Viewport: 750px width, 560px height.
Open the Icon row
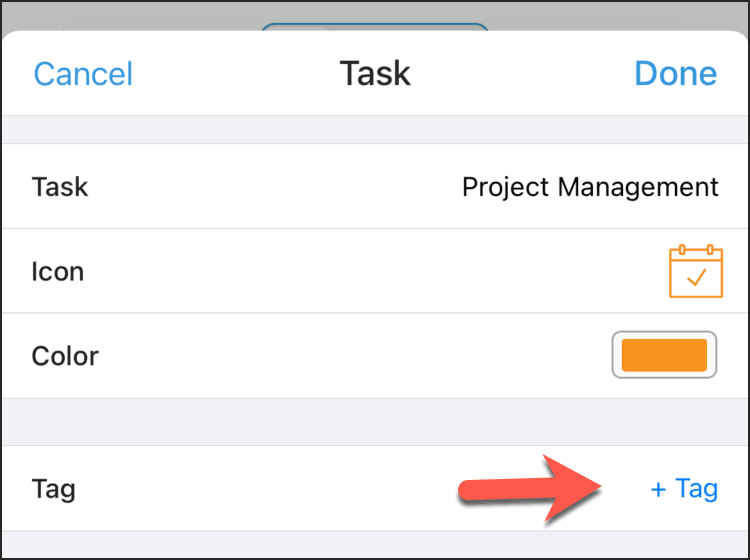click(375, 271)
